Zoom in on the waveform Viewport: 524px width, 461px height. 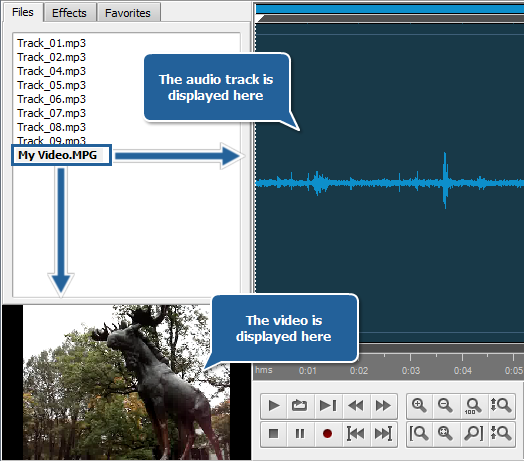pos(419,406)
